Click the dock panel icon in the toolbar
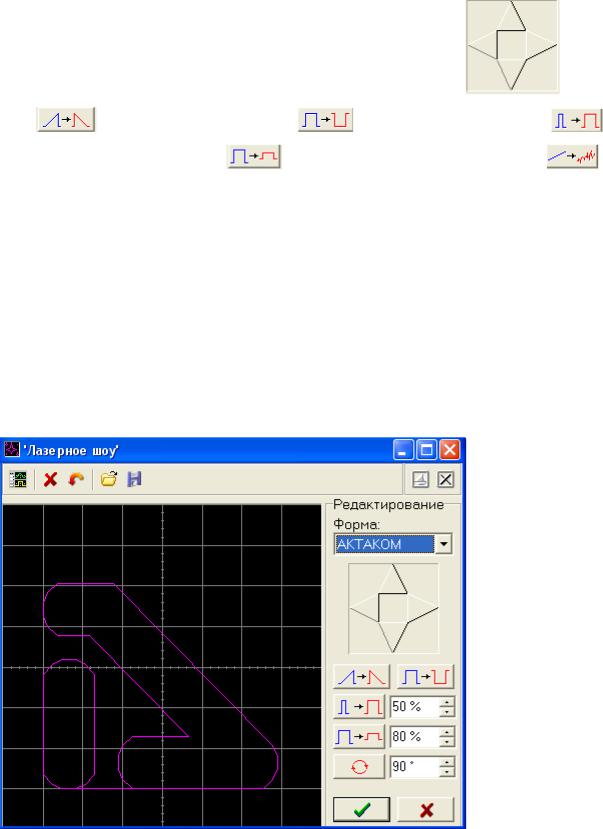 pos(421,480)
